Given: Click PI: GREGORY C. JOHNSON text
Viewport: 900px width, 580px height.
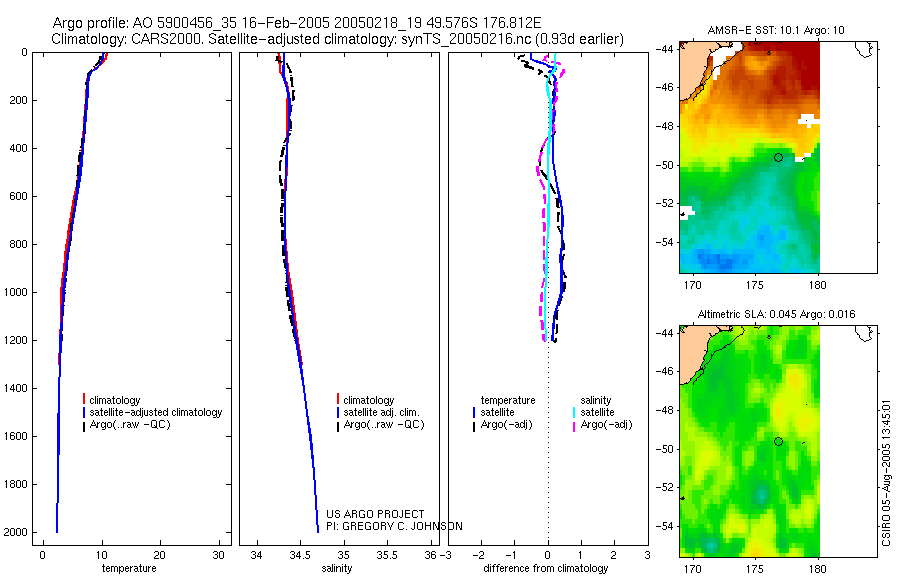Looking at the screenshot, I should [394, 526].
